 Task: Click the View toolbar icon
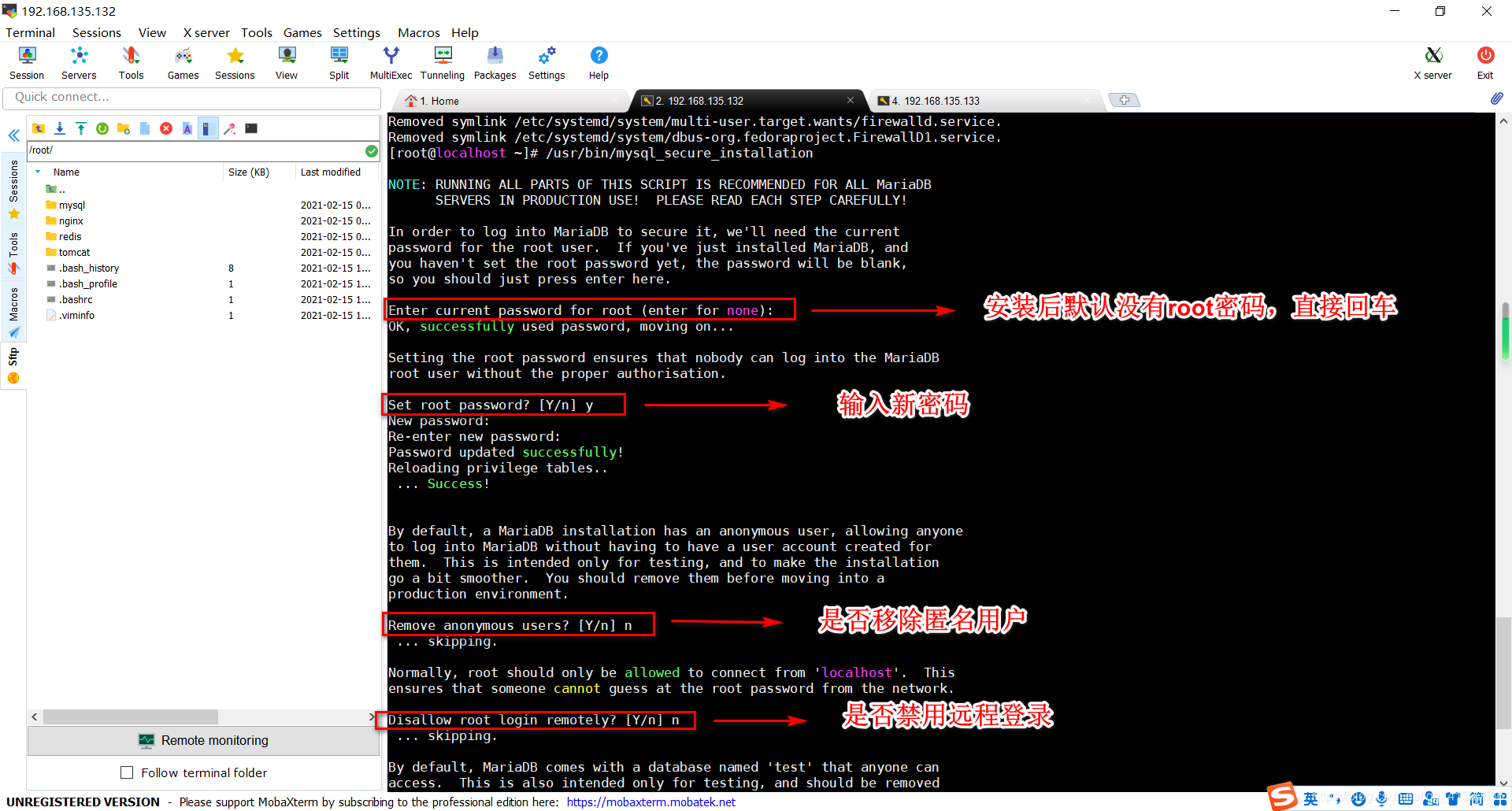point(287,63)
